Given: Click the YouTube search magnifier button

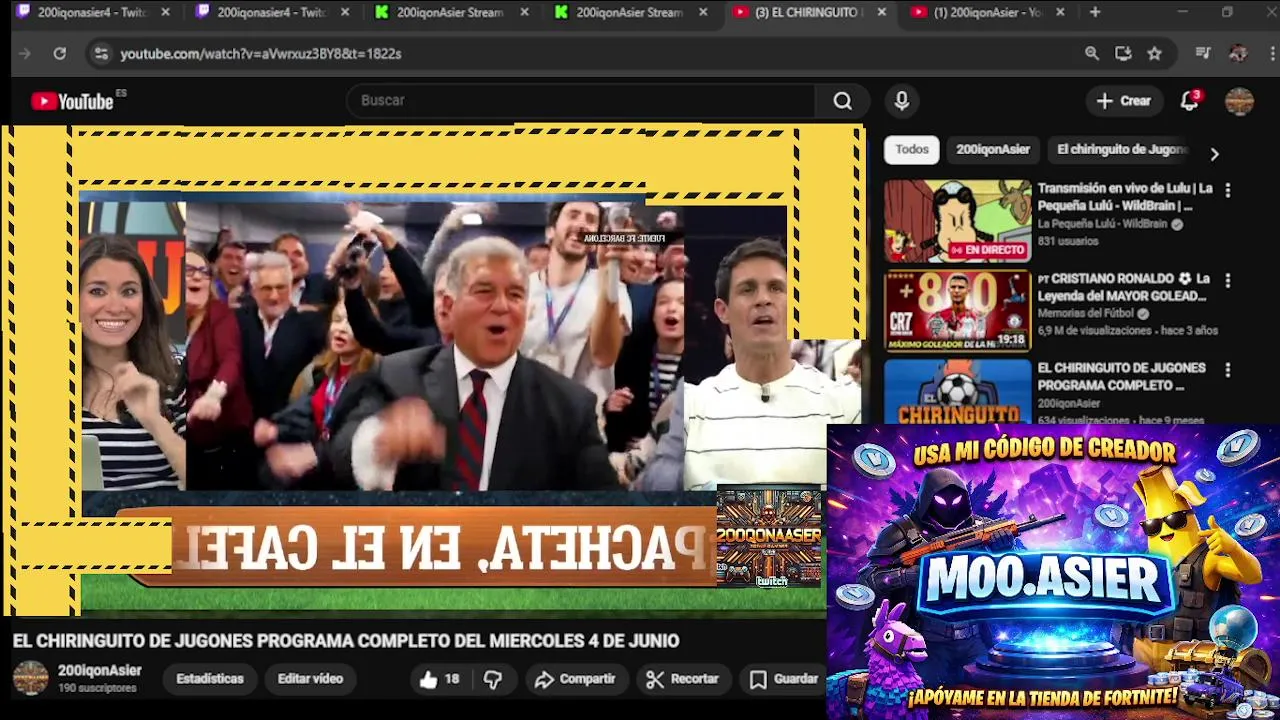Looking at the screenshot, I should [843, 101].
